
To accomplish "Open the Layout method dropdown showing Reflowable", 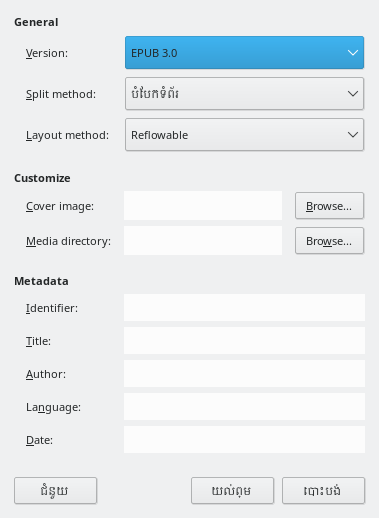I will point(244,135).
